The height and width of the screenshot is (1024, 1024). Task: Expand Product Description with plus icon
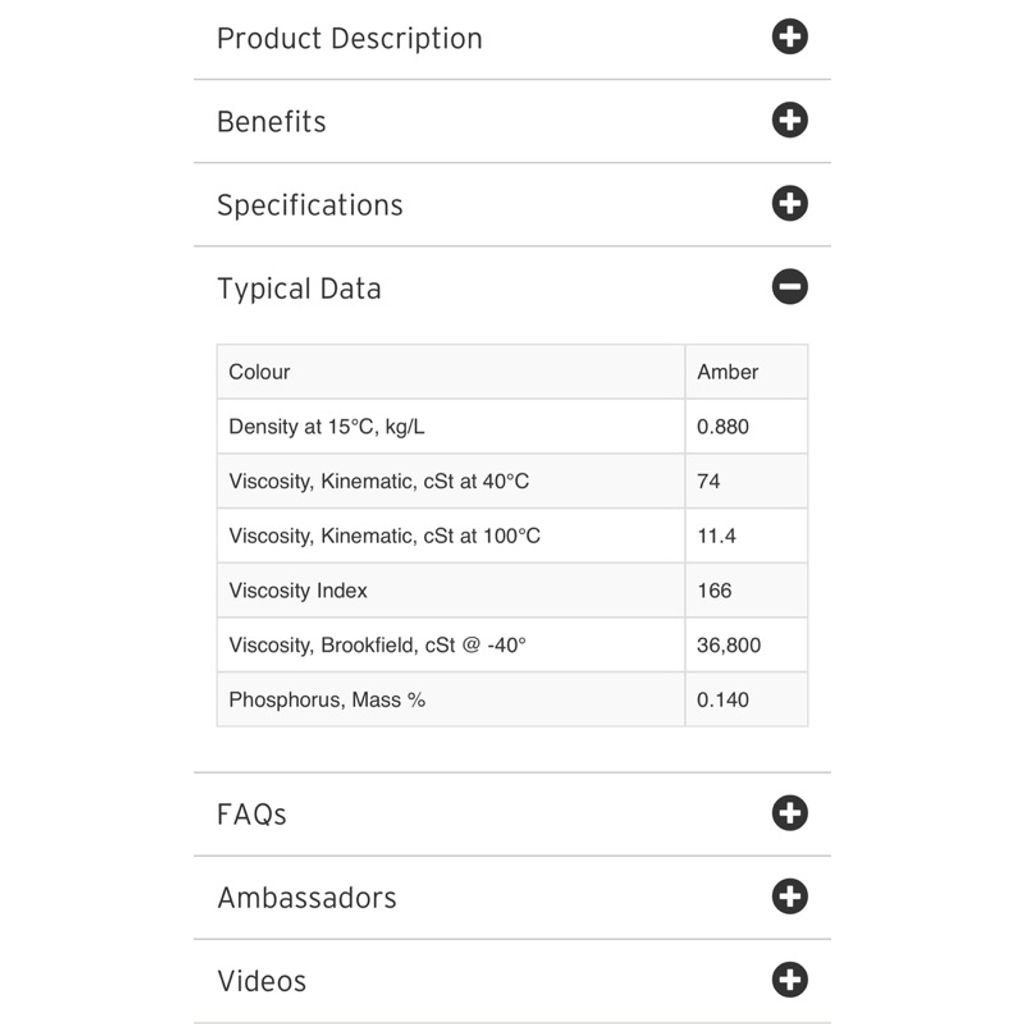[x=790, y=37]
